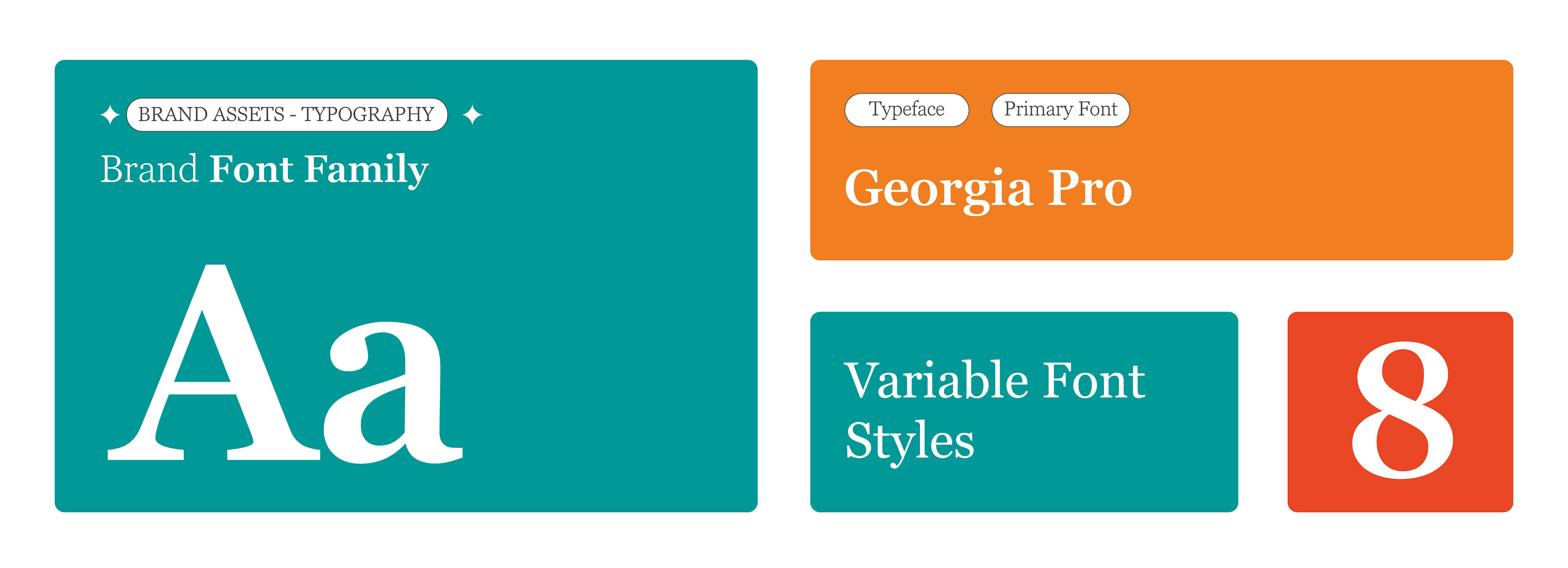Select the Typeface pill tag

click(906, 109)
